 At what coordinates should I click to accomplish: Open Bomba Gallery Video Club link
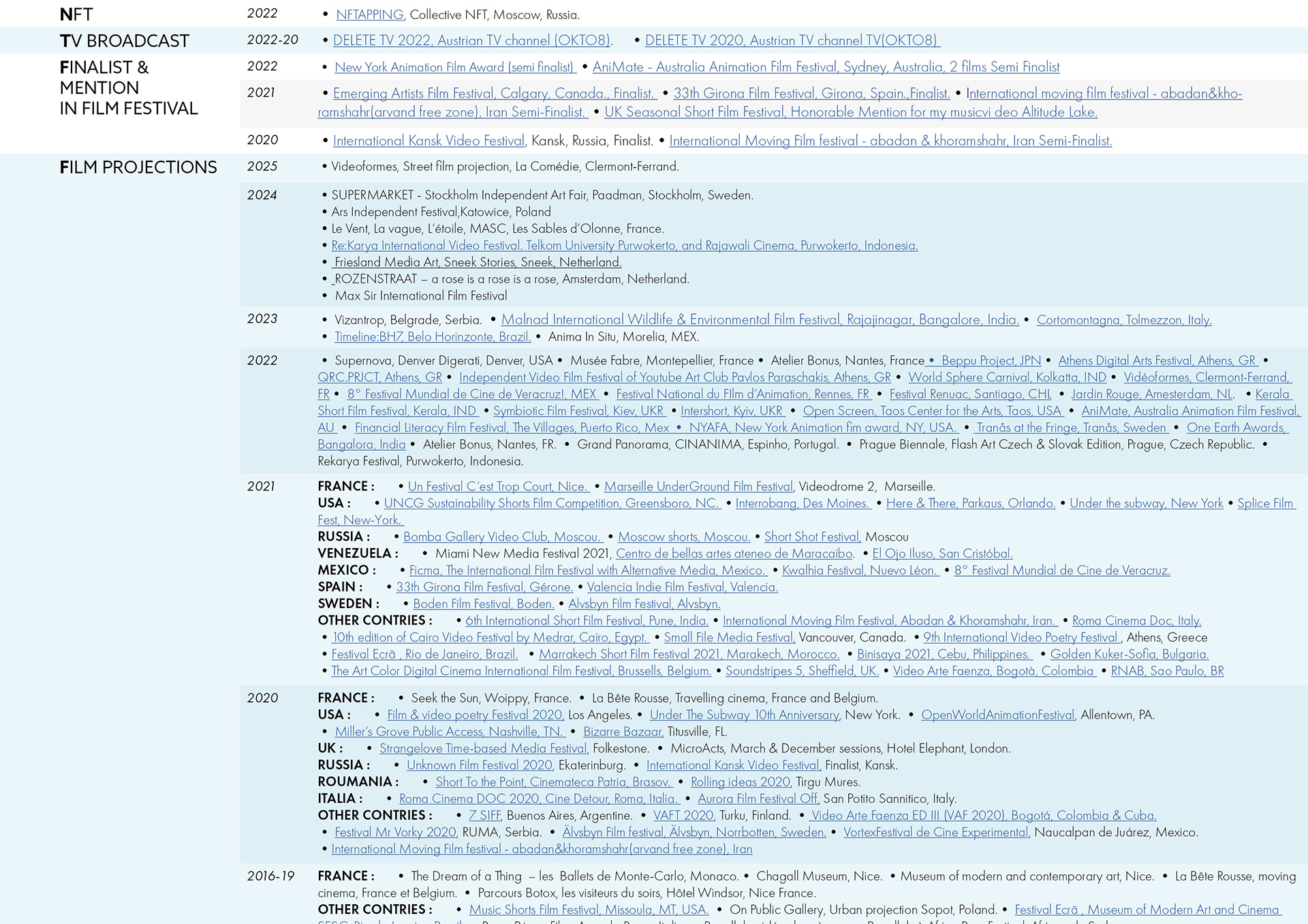pyautogui.click(x=501, y=537)
